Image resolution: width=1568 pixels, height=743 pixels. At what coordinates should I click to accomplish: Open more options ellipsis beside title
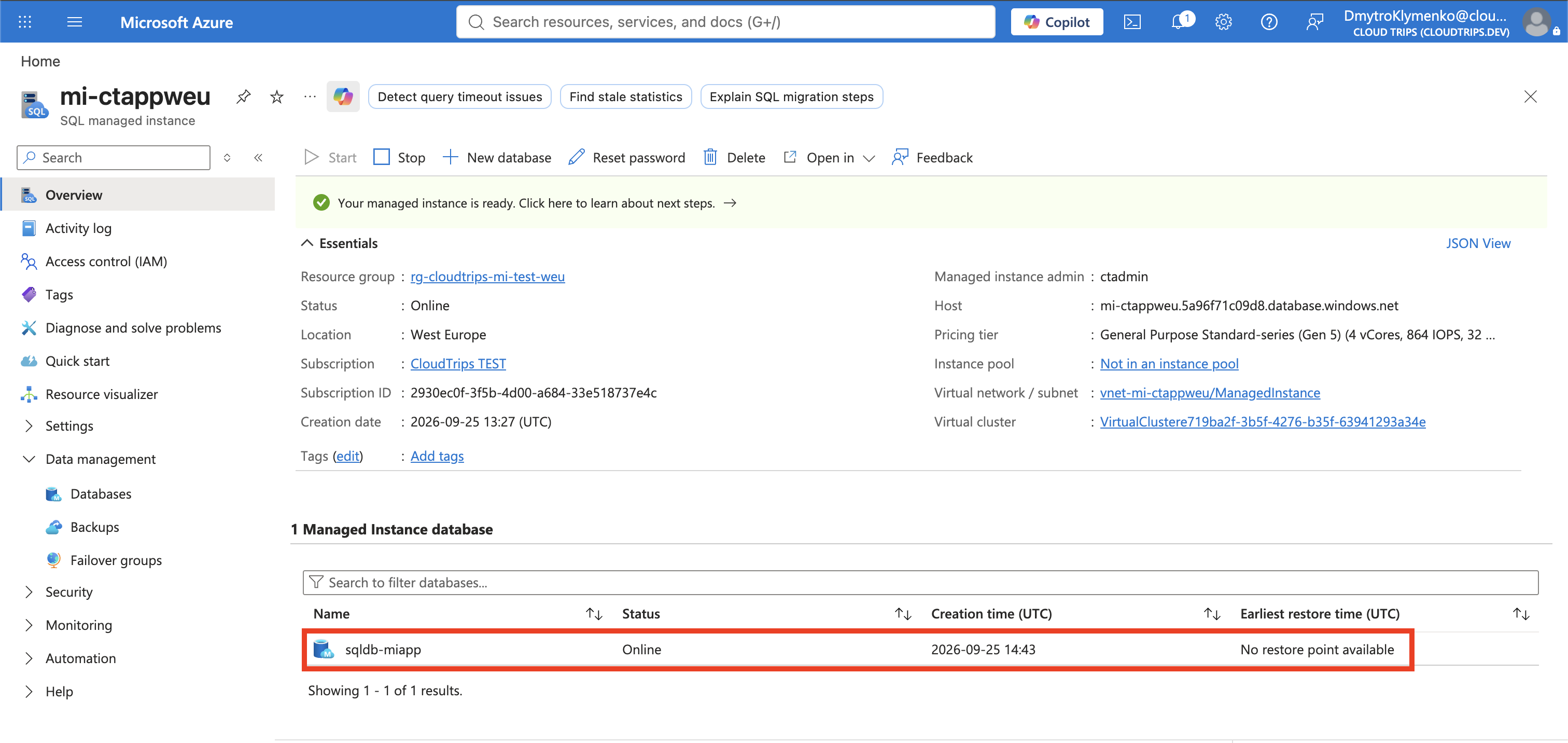tap(310, 96)
